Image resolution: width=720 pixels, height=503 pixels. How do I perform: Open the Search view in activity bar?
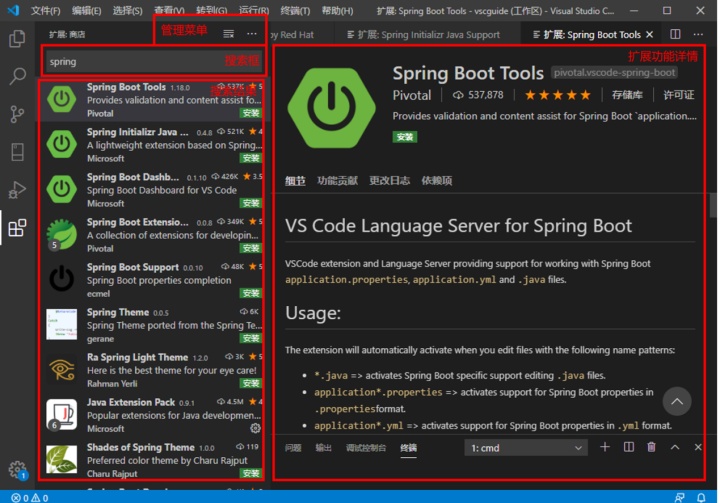17,76
